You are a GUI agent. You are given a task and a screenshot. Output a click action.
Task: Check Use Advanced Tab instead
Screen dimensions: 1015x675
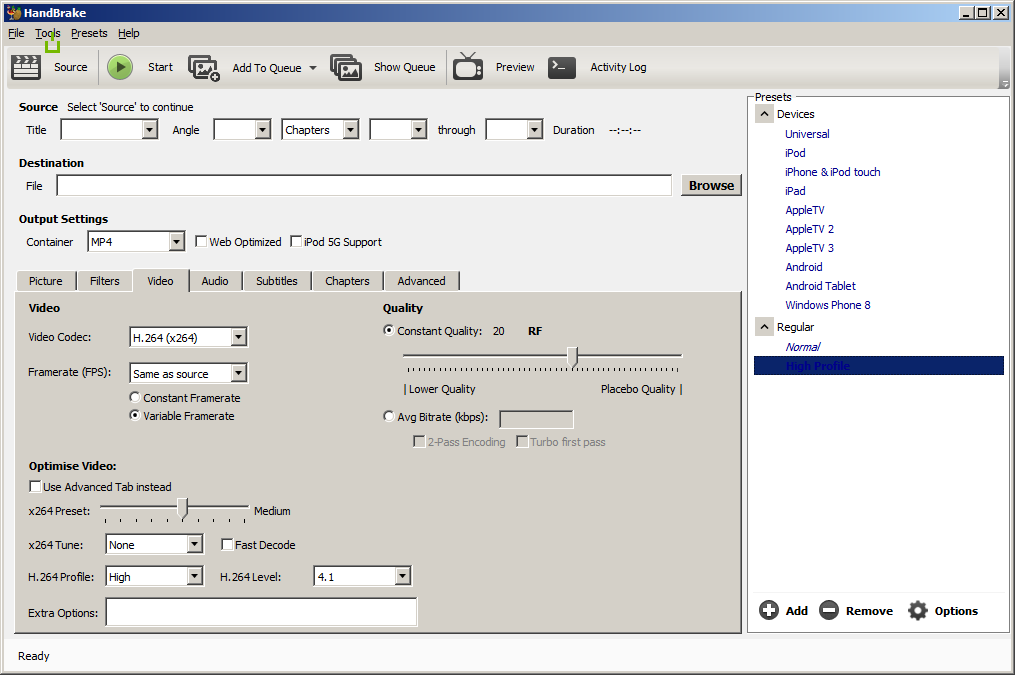tap(36, 487)
